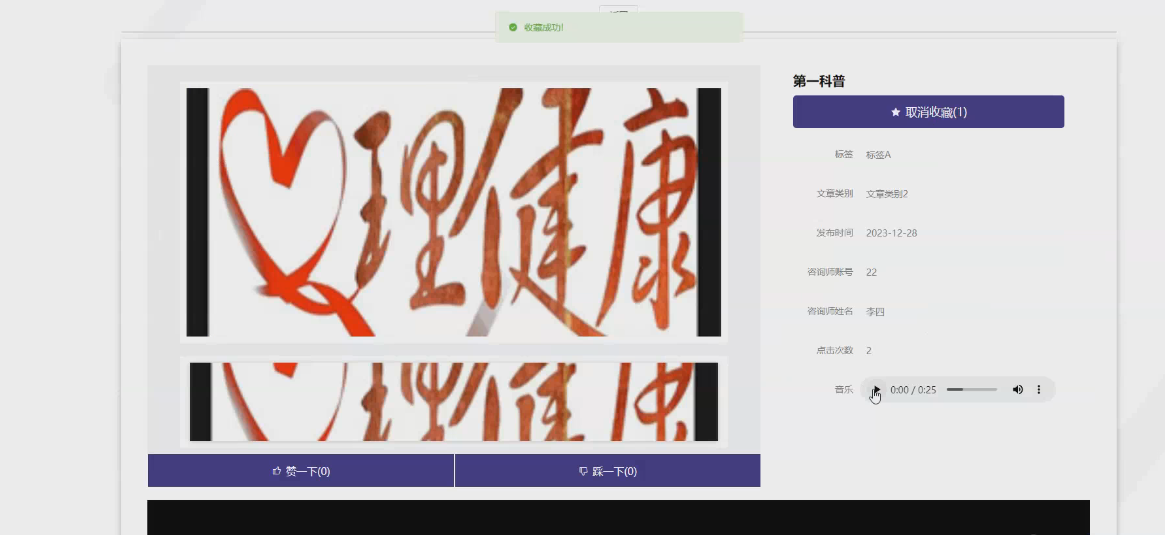Click the audio progress slider

click(x=972, y=389)
